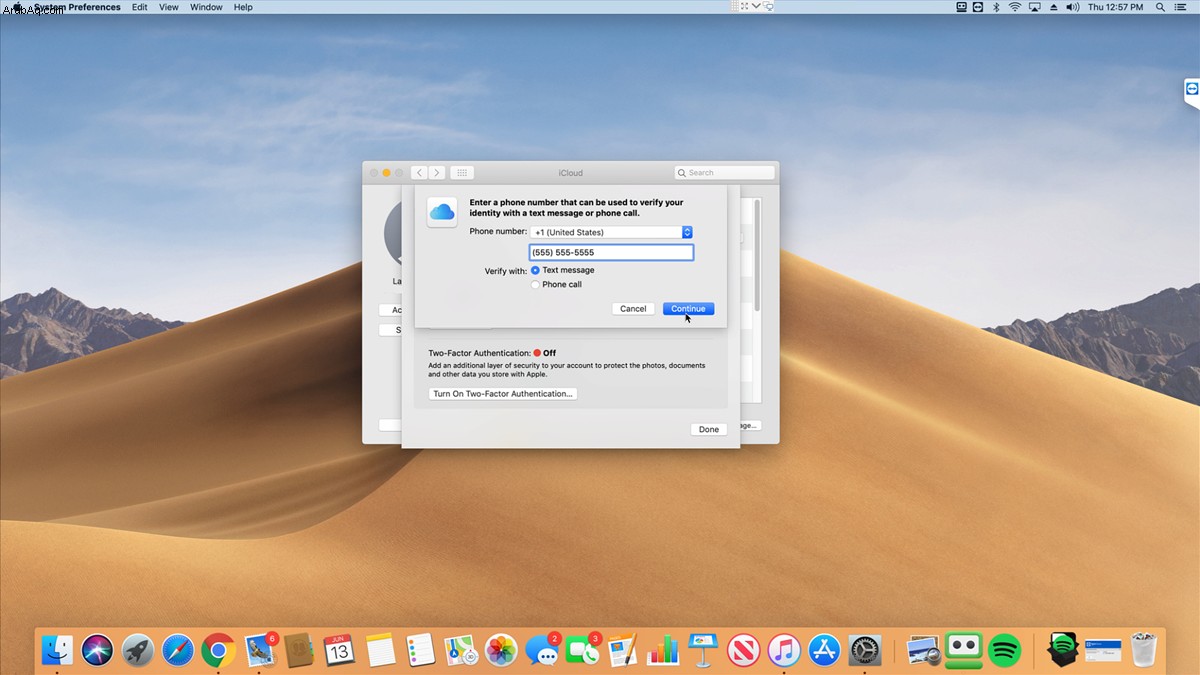Open Bluetooth menu in menu bar

(996, 7)
